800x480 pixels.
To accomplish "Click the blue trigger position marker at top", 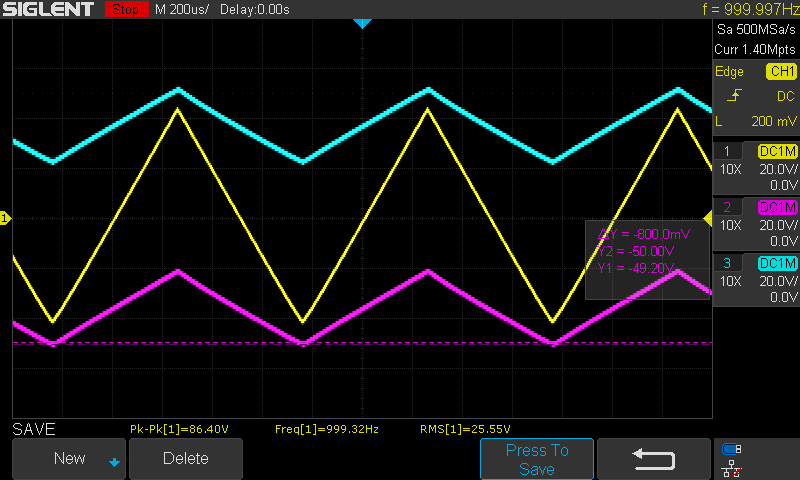I will [x=362, y=23].
